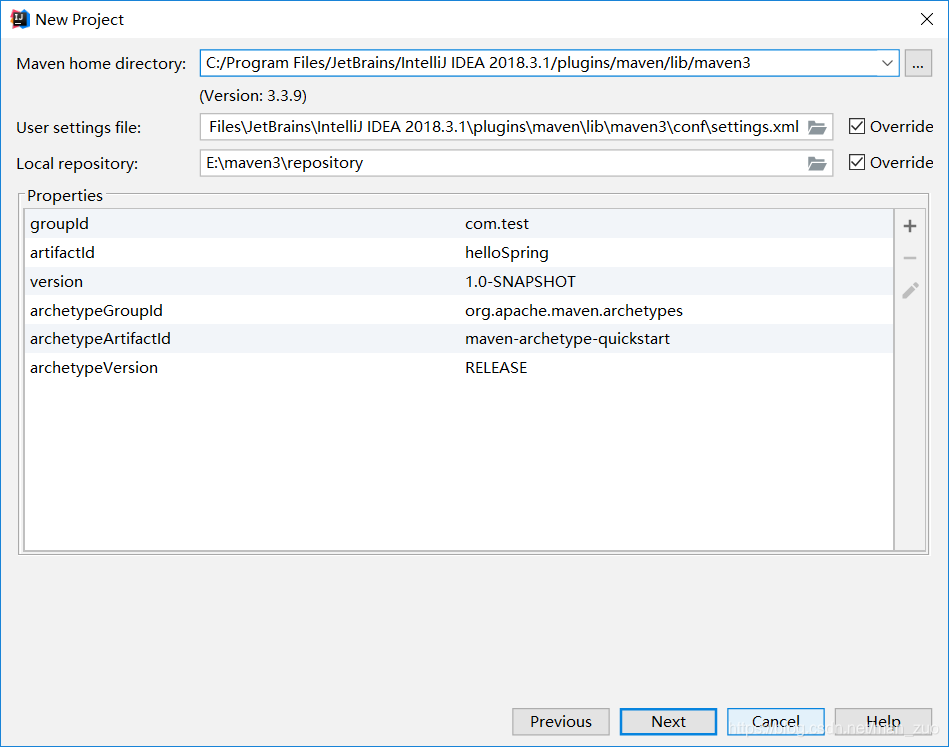Toggle Override checkbox for Local repository
This screenshot has width=949, height=747.
(856, 162)
